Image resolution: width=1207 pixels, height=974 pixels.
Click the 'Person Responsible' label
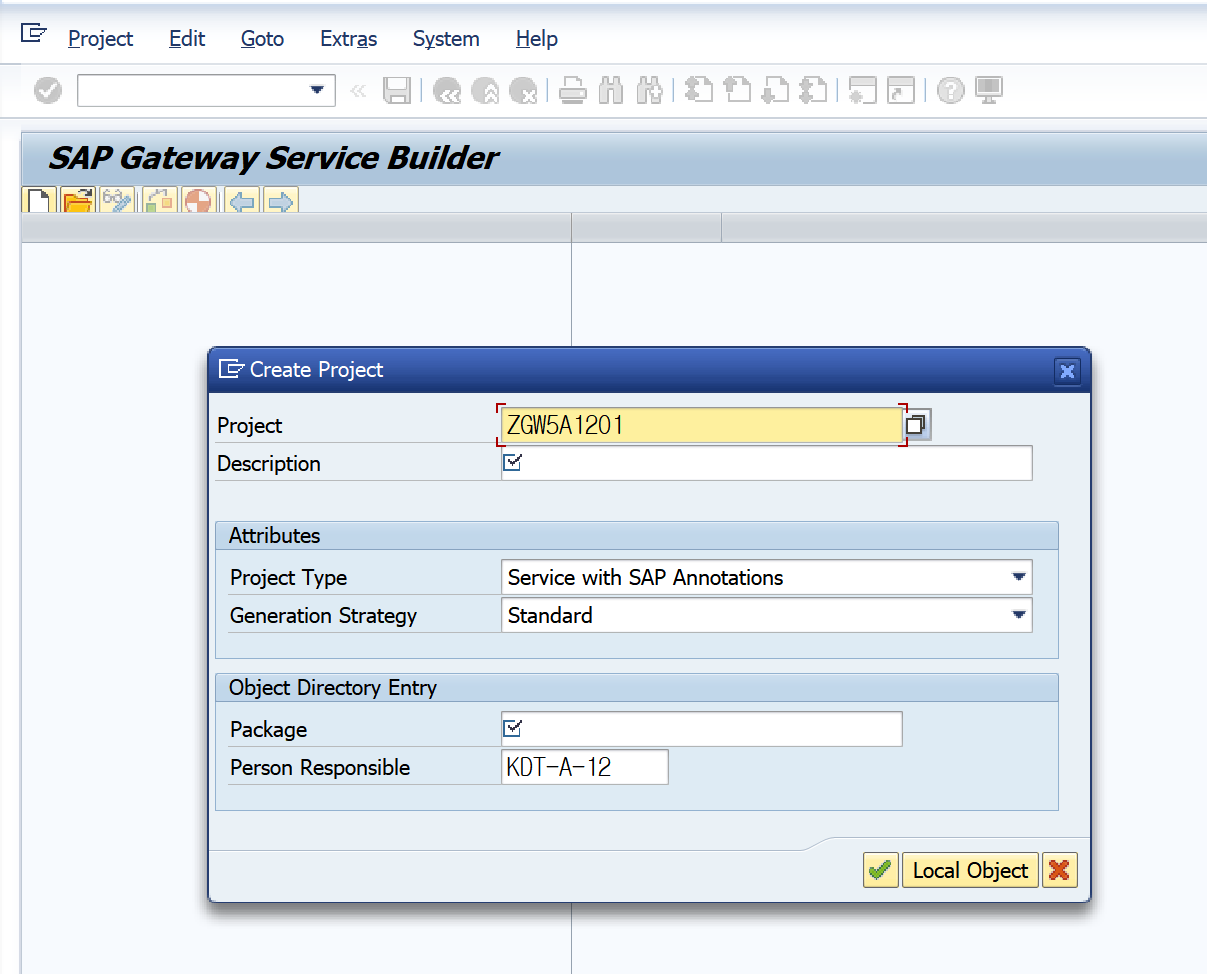(320, 768)
